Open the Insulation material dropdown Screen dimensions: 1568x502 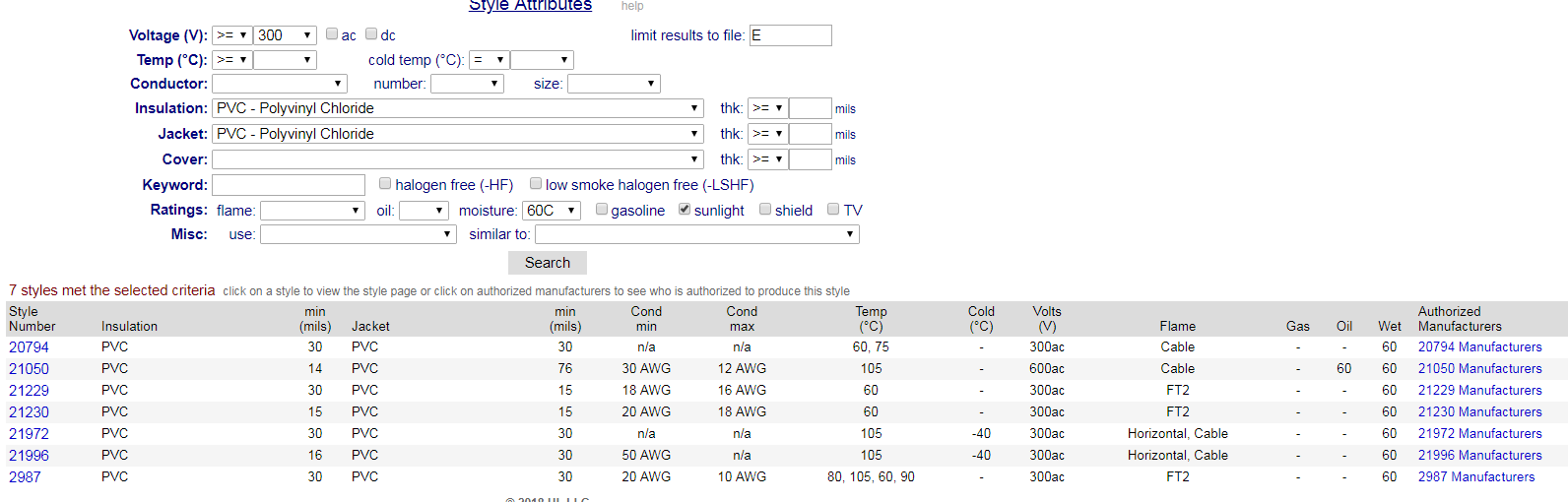pos(457,108)
